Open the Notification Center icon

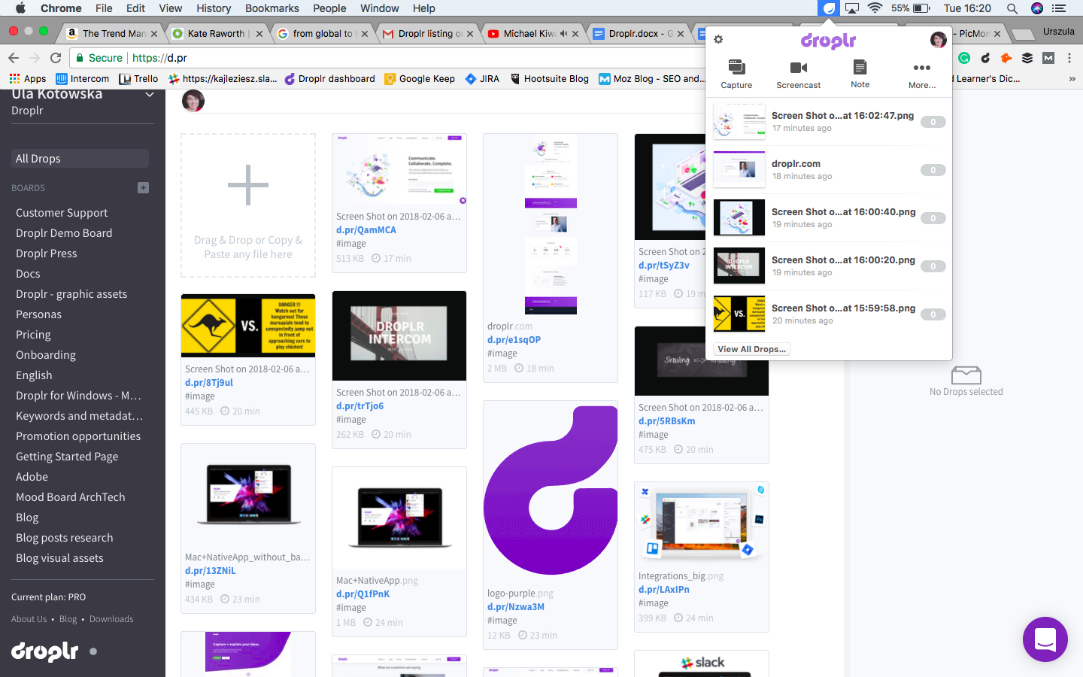click(x=1059, y=8)
